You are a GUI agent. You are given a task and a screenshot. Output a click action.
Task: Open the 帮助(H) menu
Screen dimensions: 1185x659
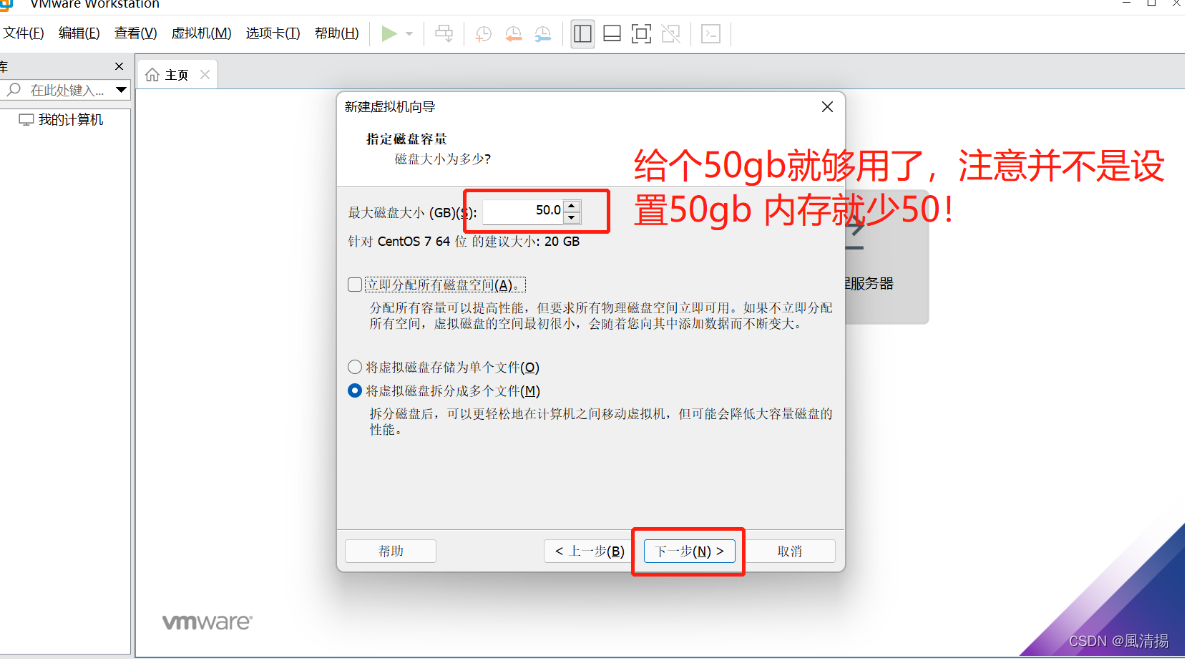coord(336,33)
